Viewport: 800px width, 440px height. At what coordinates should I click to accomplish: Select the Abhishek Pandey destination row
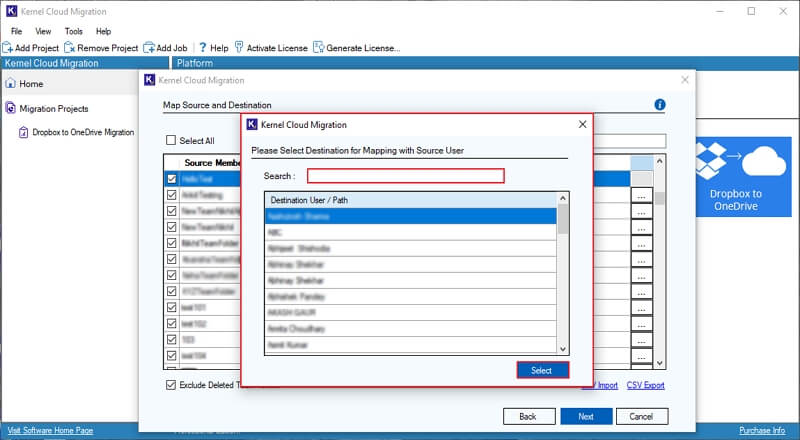pyautogui.click(x=411, y=297)
